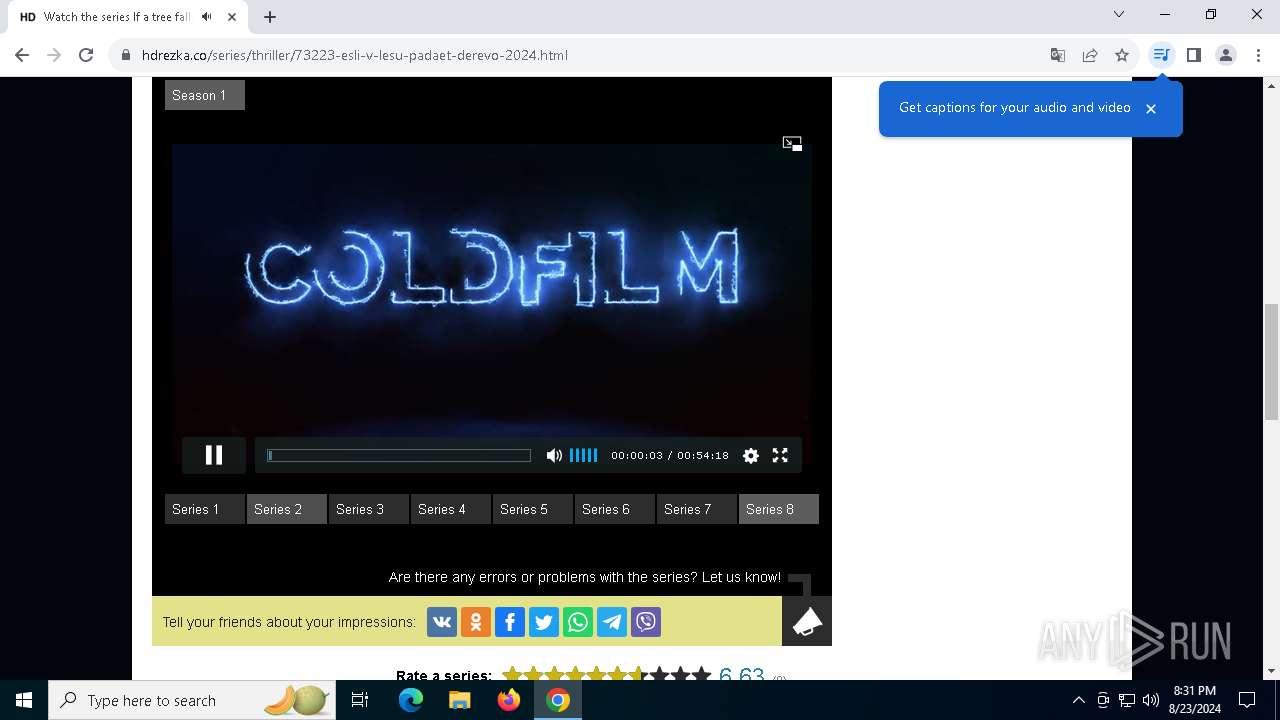This screenshot has height=720, width=1280.
Task: Switch to Series 7 episode
Action: coord(697,509)
